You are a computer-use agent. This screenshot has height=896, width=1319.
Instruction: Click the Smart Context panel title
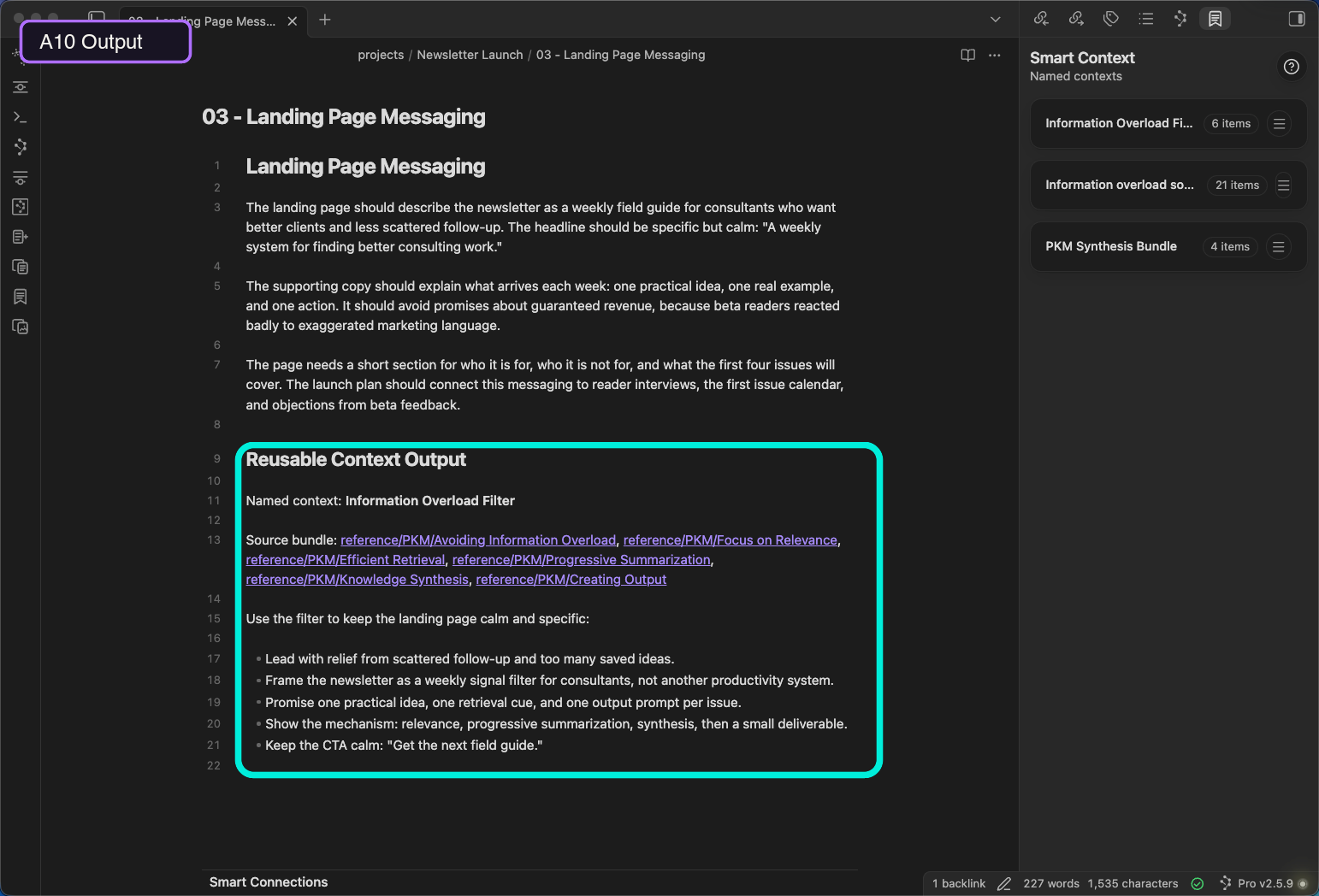point(1082,58)
